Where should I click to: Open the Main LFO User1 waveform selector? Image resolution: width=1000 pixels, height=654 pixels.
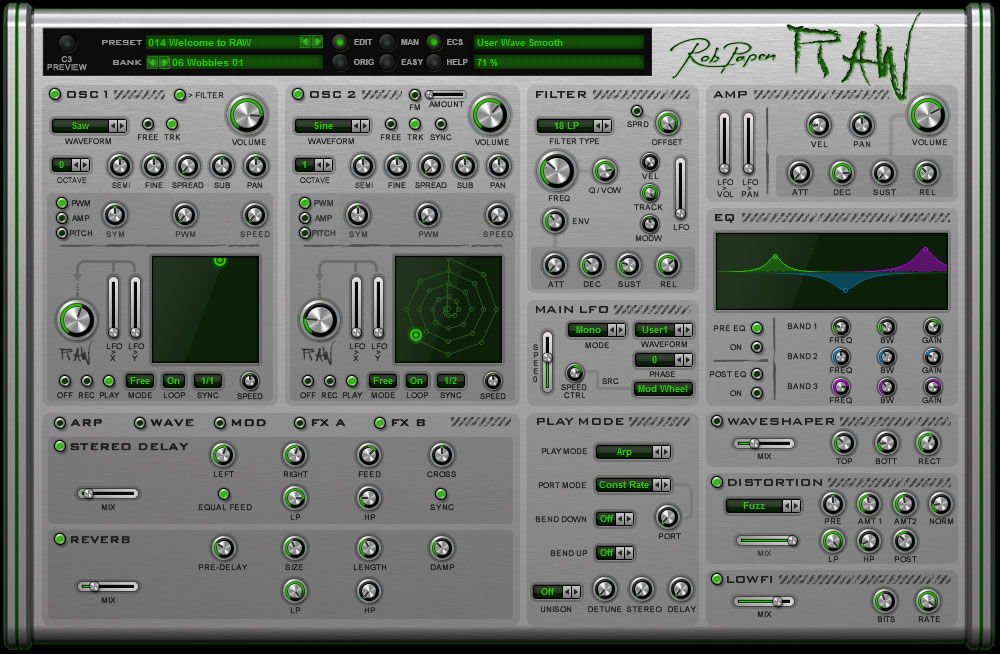coord(663,330)
